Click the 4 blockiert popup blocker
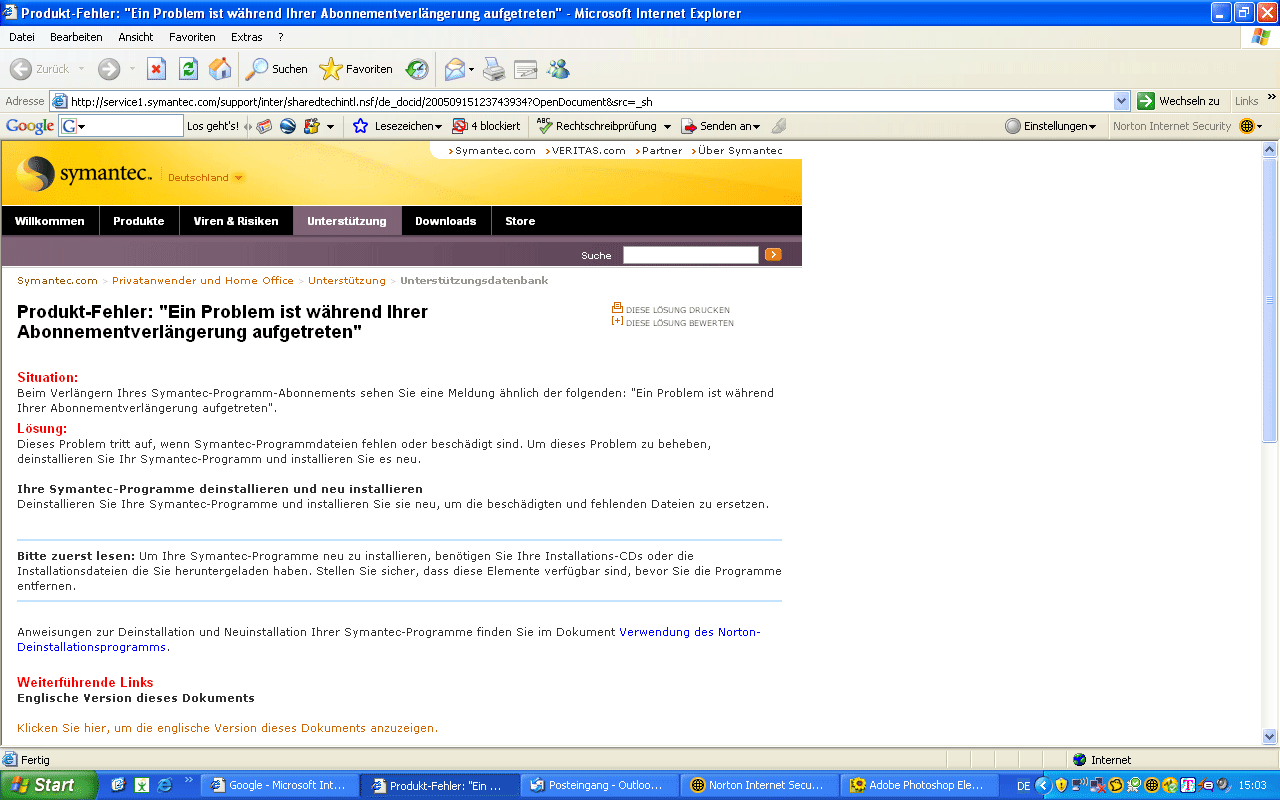Viewport: 1280px width, 800px height. tap(487, 126)
